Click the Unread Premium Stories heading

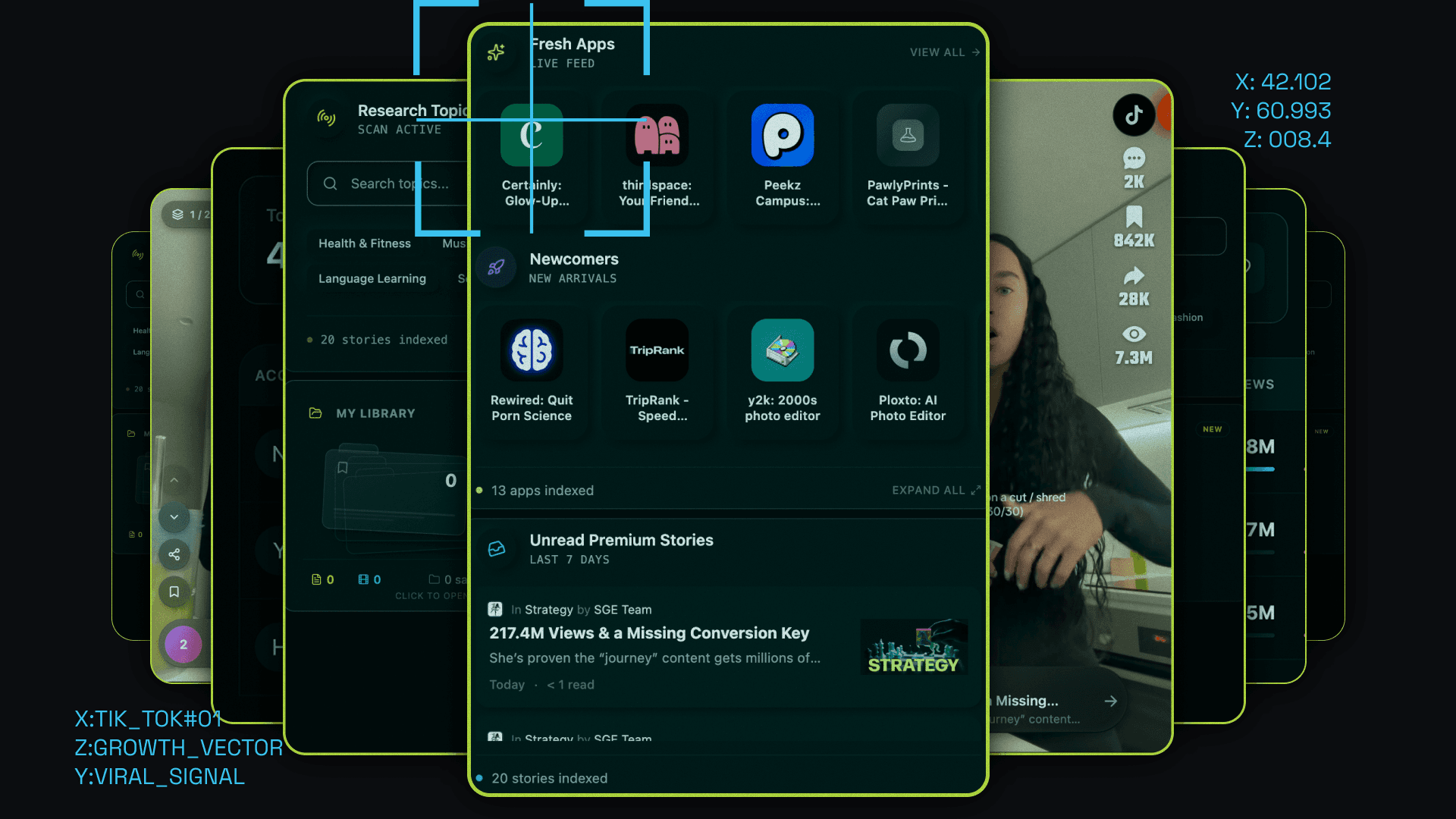click(621, 541)
